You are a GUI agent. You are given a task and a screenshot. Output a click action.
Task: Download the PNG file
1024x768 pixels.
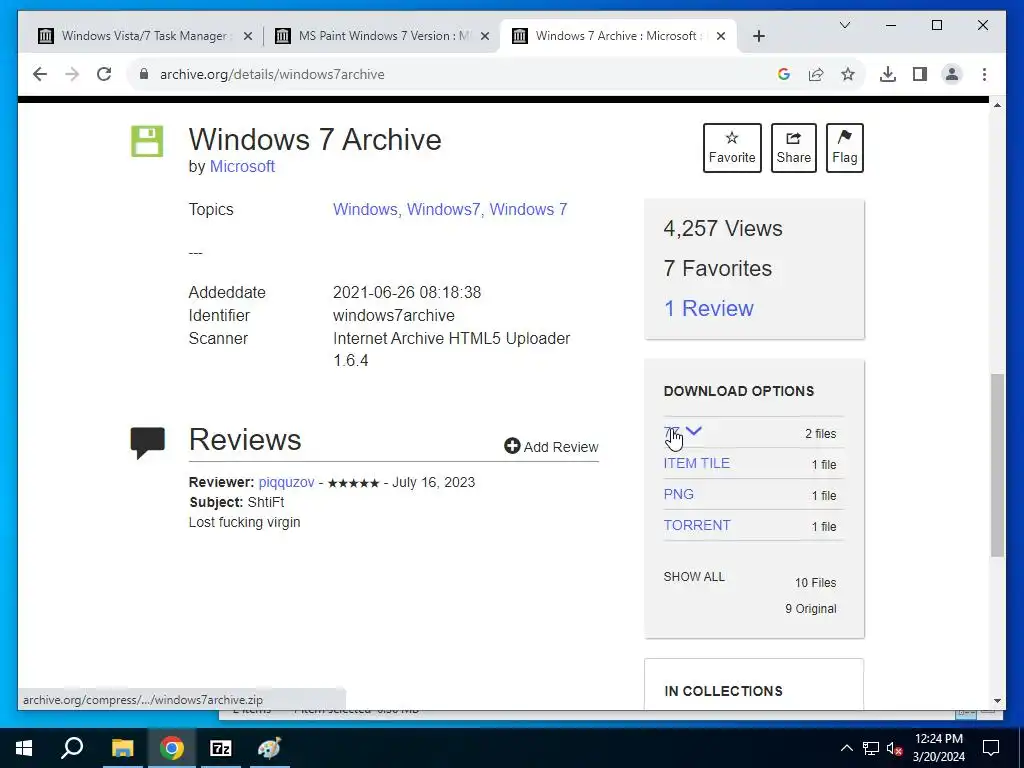pos(679,494)
